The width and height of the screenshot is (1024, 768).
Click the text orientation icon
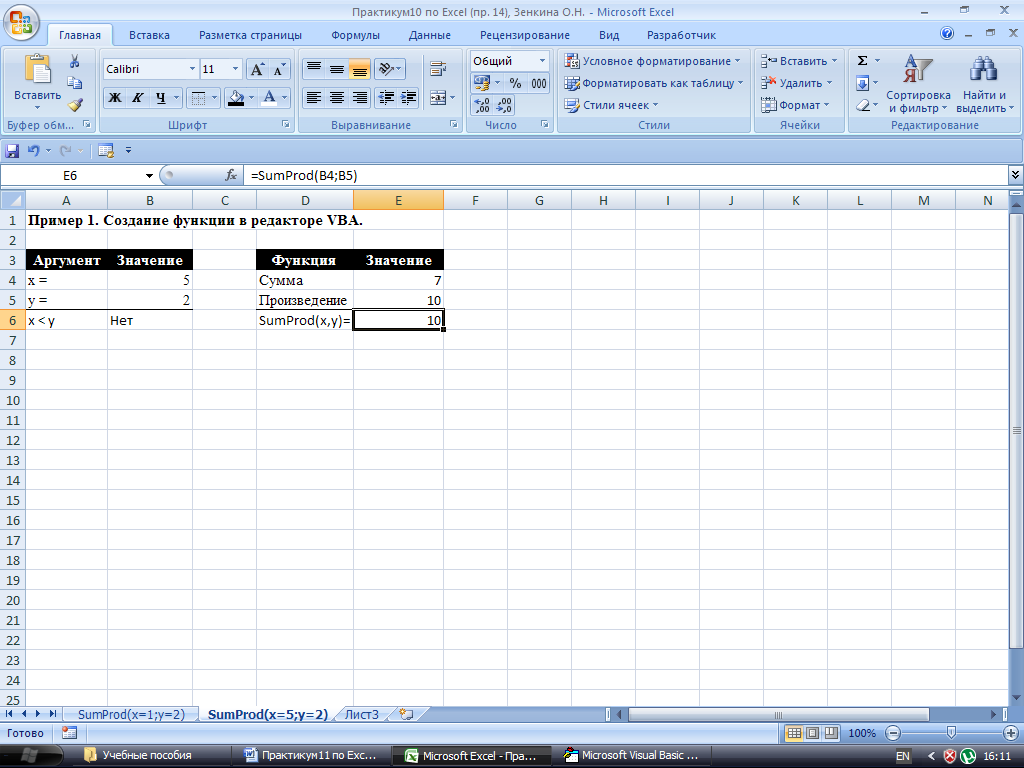[386, 69]
